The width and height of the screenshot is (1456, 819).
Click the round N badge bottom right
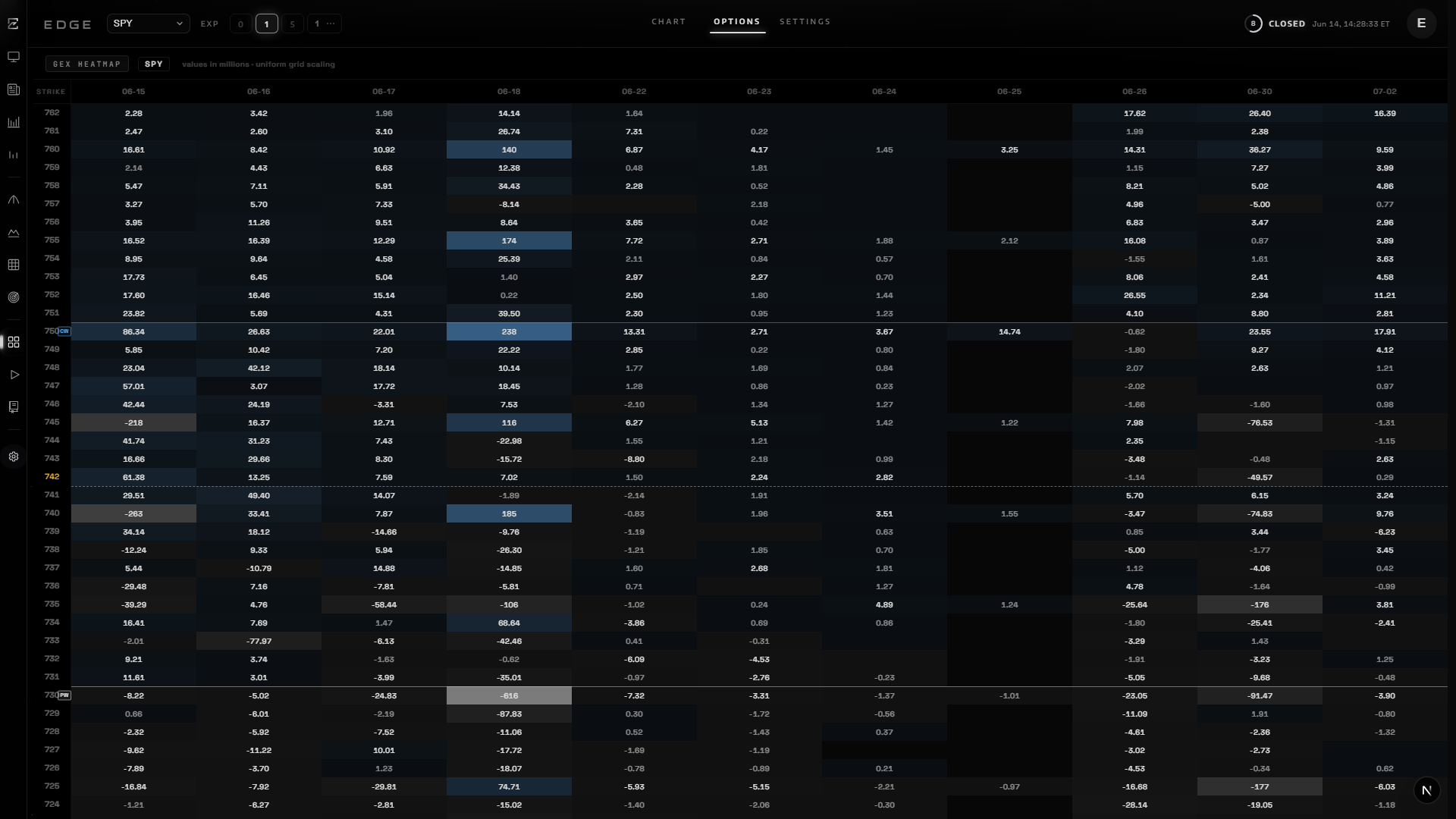click(1426, 790)
